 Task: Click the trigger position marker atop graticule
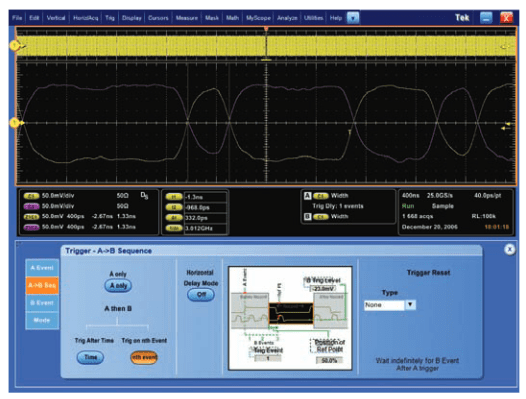[266, 29]
